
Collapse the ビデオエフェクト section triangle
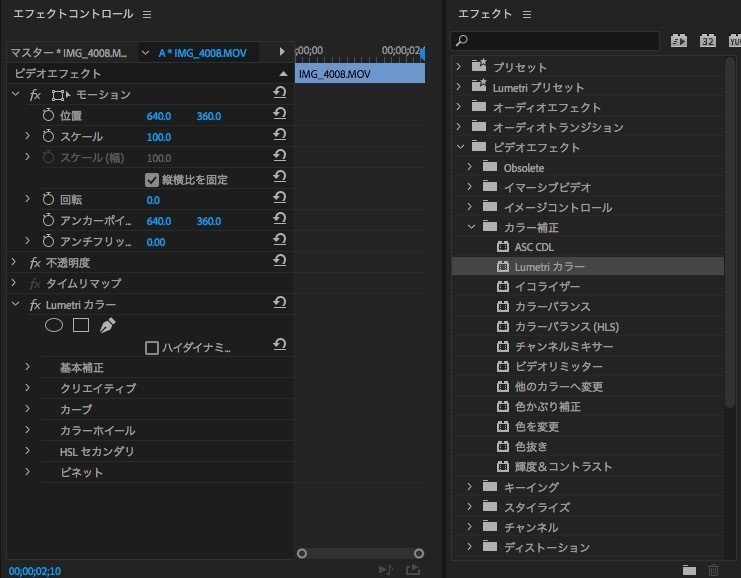pyautogui.click(x=283, y=74)
